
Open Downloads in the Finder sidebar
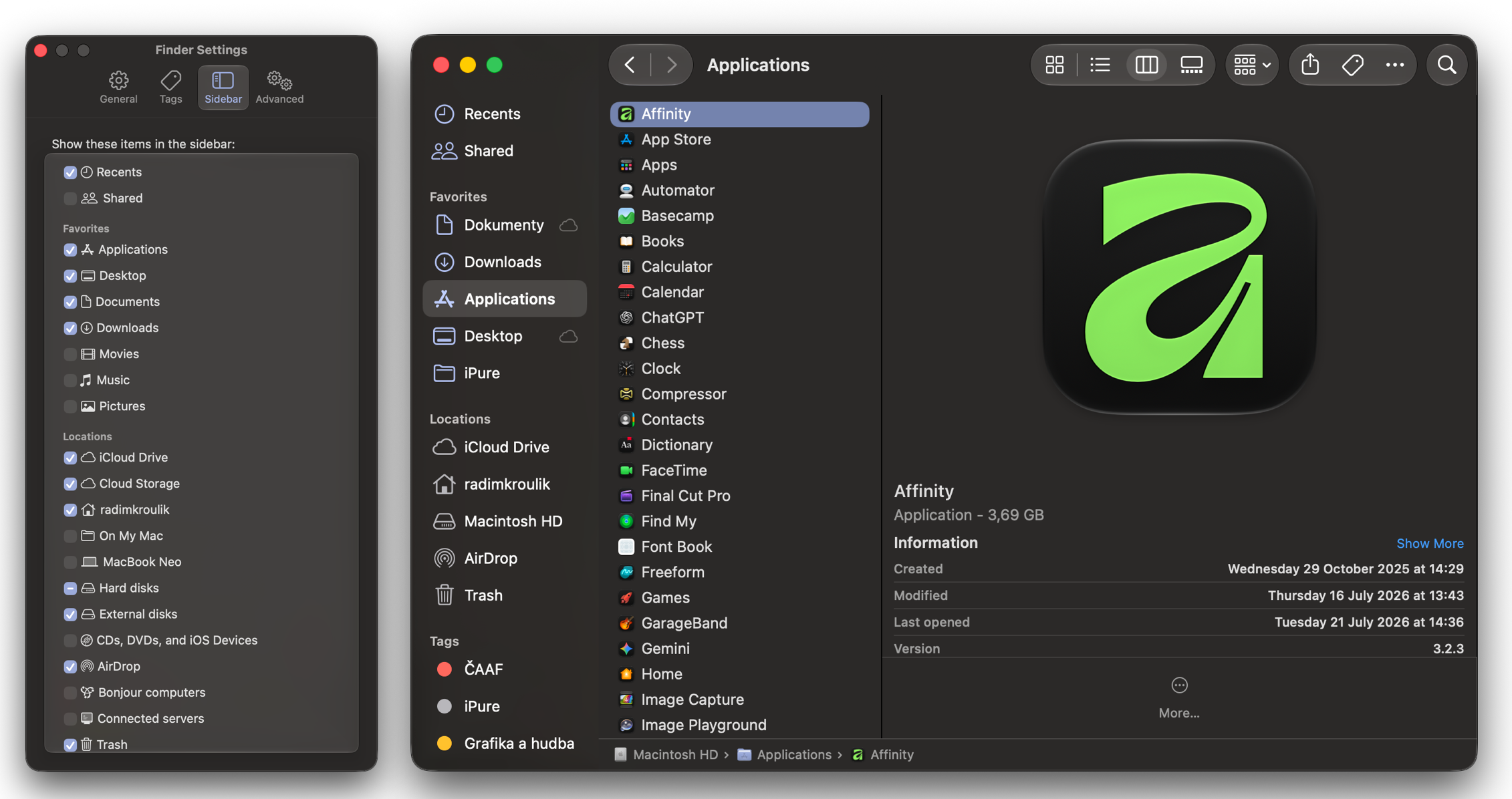pos(505,262)
